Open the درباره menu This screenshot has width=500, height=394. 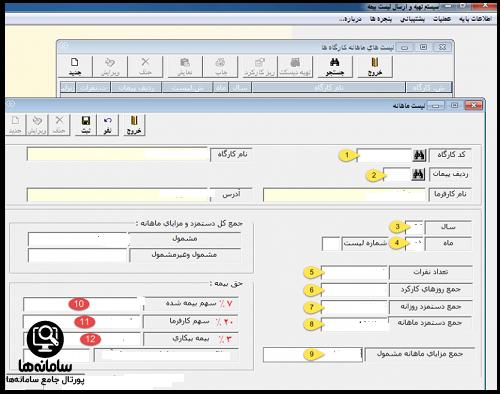coord(350,19)
